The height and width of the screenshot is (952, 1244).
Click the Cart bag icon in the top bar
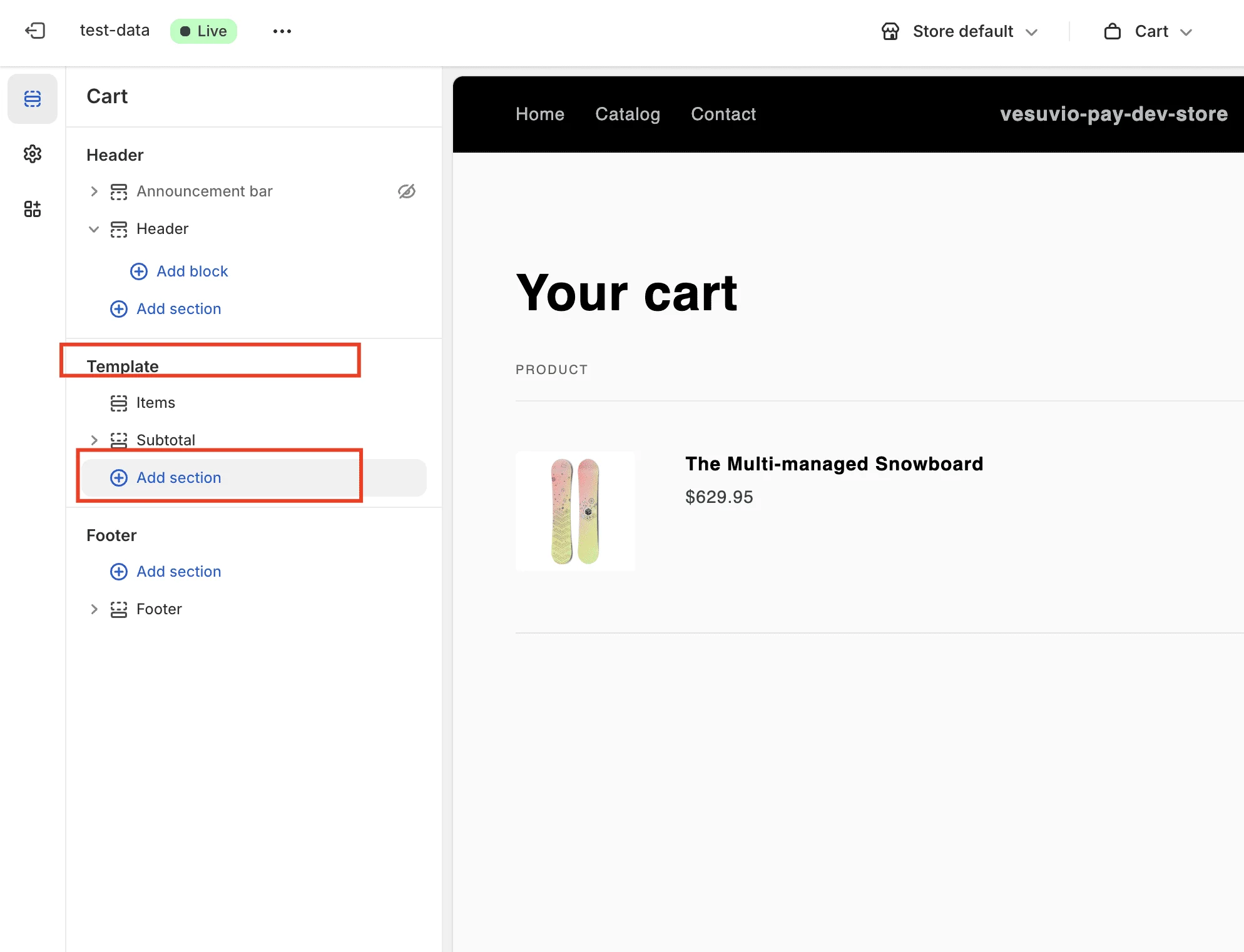[x=1113, y=31]
